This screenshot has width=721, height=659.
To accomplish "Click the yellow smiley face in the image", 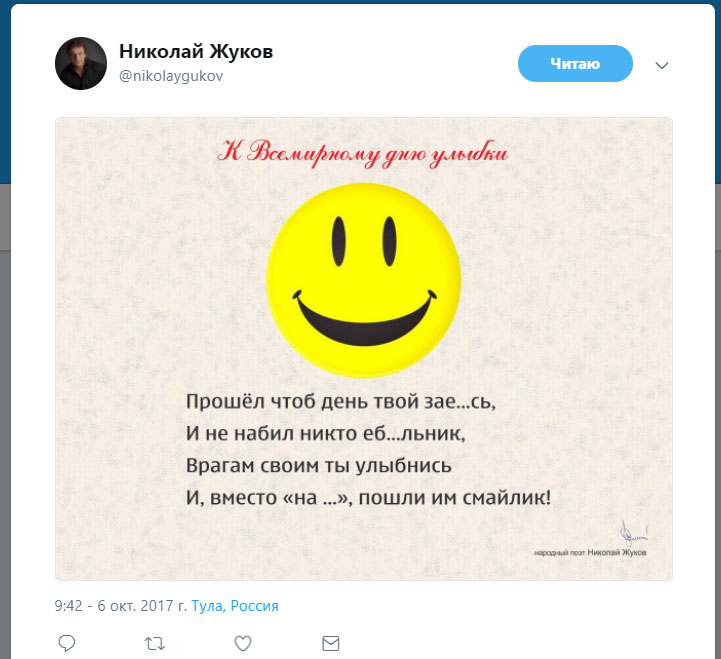I will pos(363,280).
